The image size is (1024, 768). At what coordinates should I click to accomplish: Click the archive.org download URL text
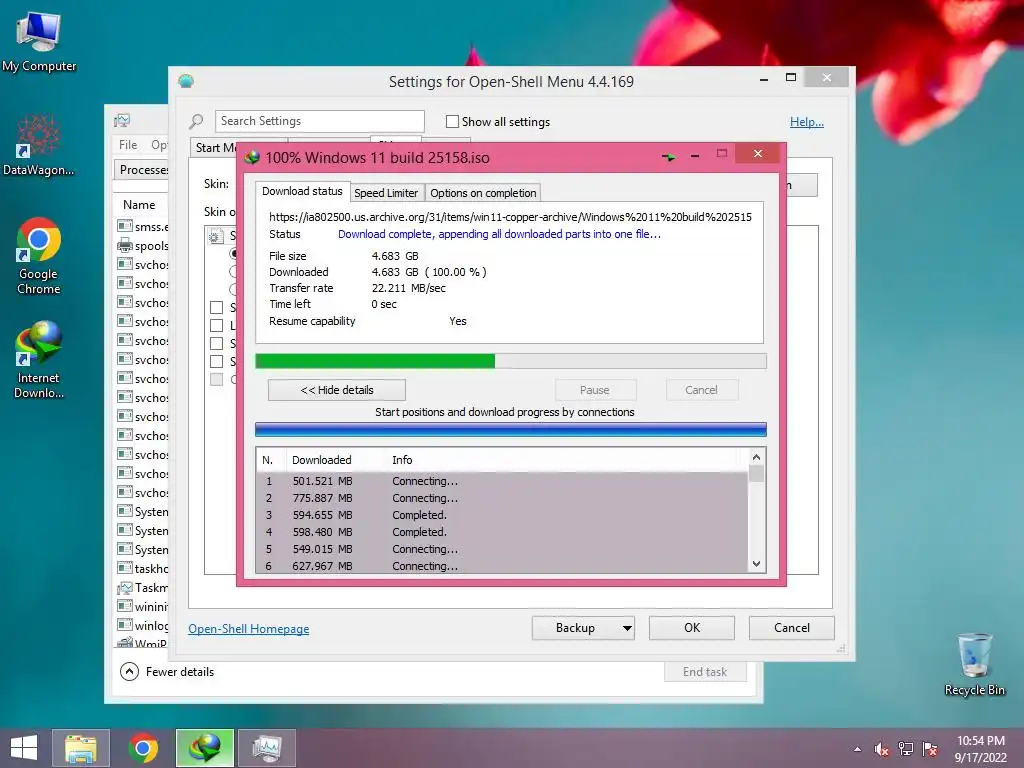(511, 217)
